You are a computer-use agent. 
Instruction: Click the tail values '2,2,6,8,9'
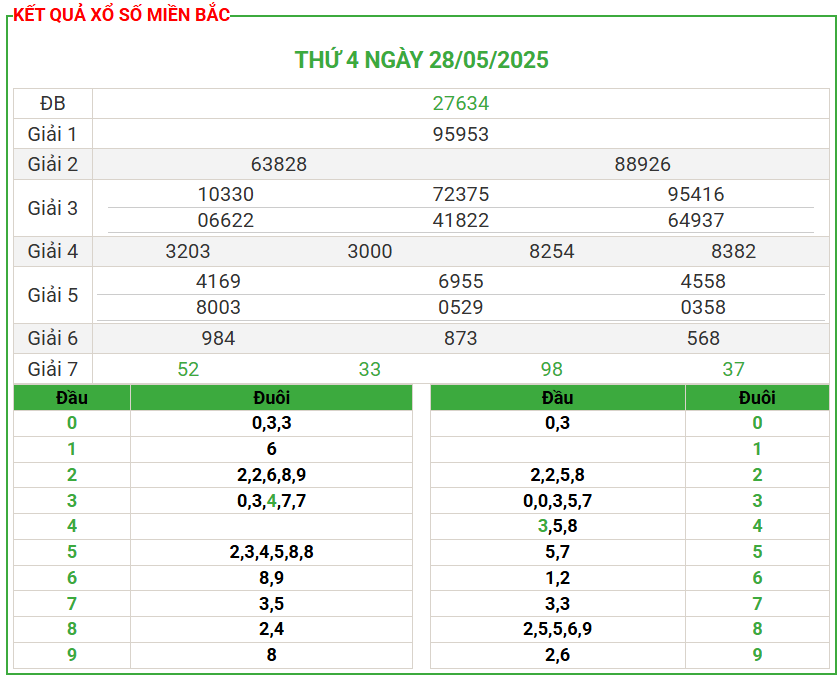[271, 475]
